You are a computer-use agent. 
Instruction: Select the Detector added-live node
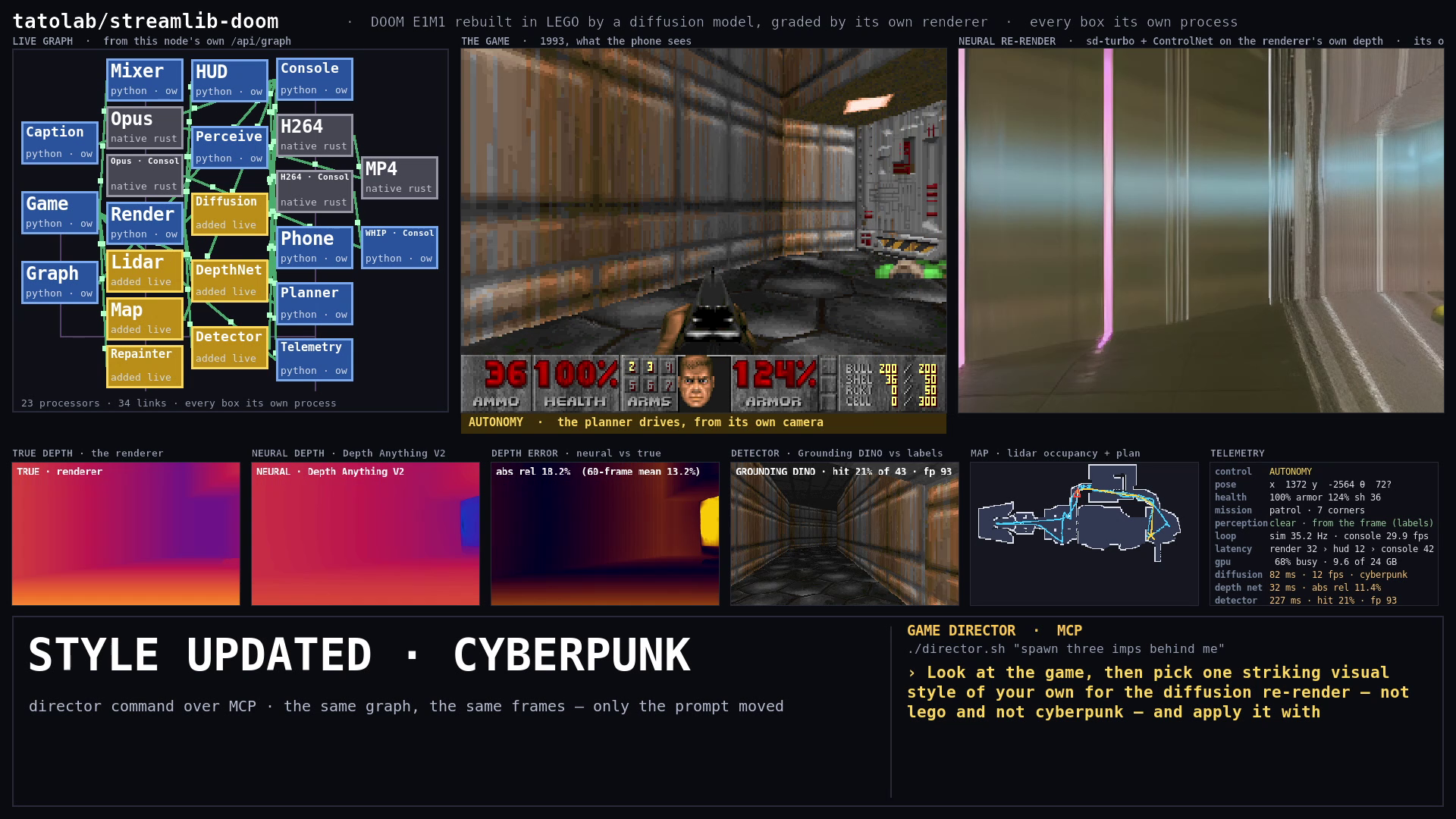pyautogui.click(x=229, y=347)
